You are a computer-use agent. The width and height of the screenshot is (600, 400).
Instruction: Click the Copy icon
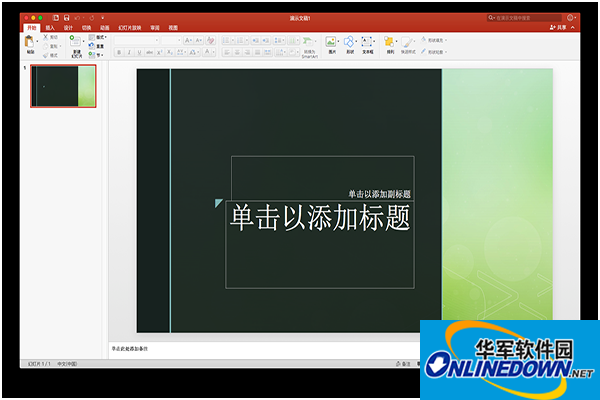46,46
